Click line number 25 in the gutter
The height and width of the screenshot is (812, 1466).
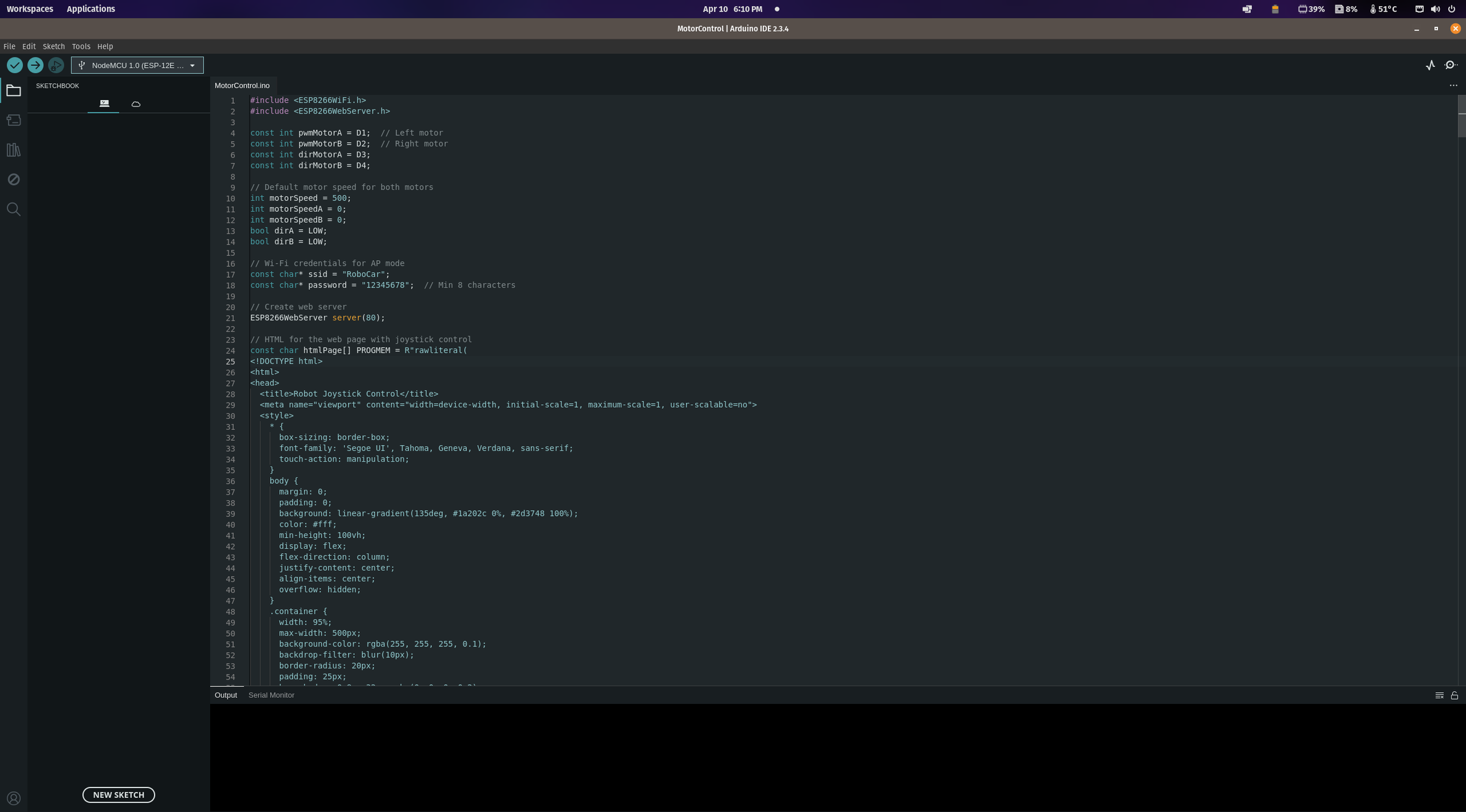coord(230,361)
